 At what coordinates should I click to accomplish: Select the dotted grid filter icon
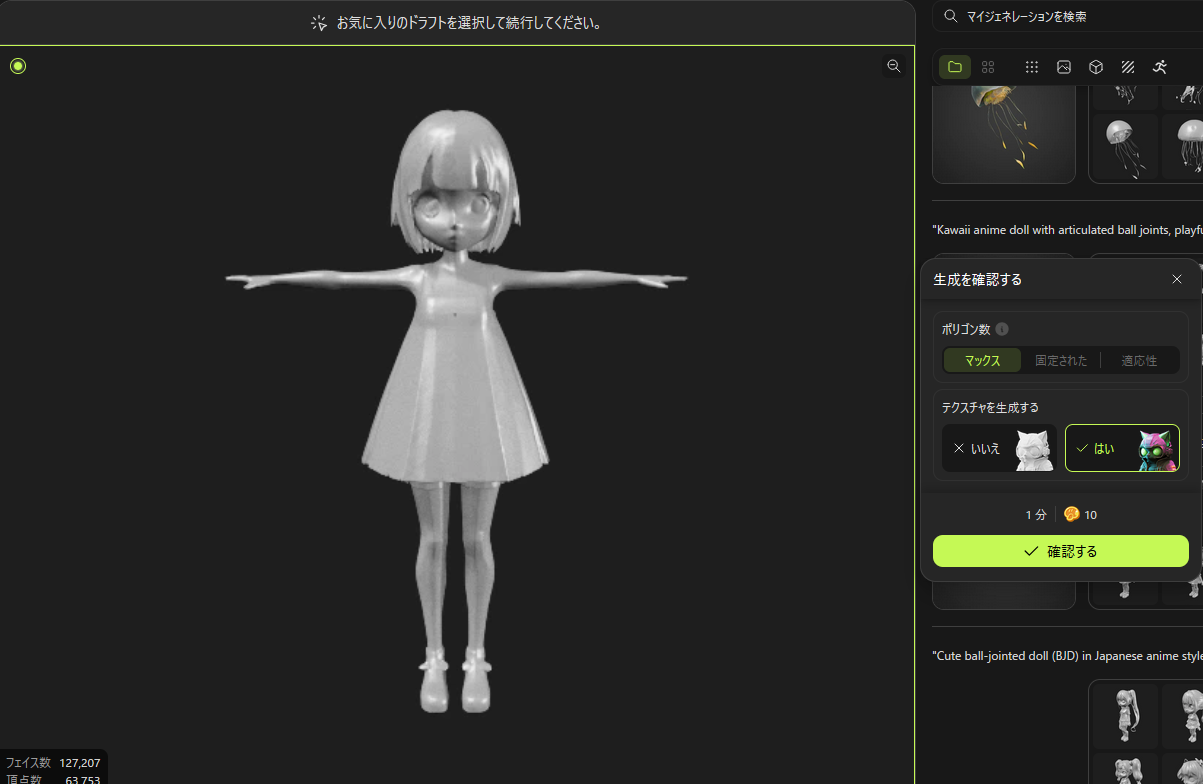(x=1032, y=67)
